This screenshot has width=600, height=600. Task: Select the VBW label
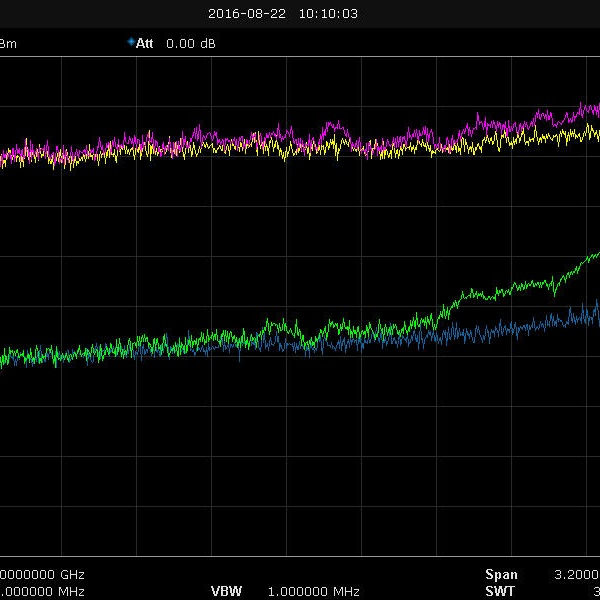pos(226,591)
